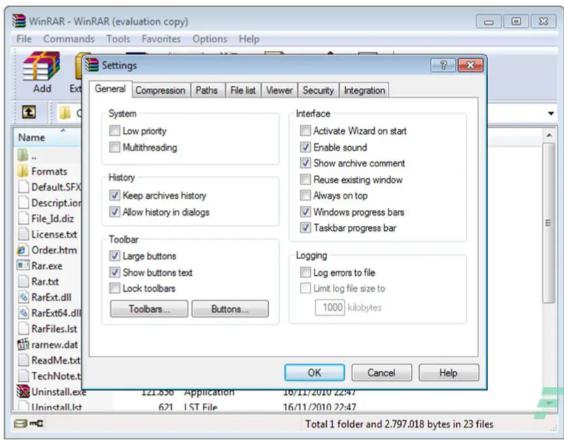Click the Order.htm file icon
Viewport: 564px width, 441px height.
tap(23, 250)
